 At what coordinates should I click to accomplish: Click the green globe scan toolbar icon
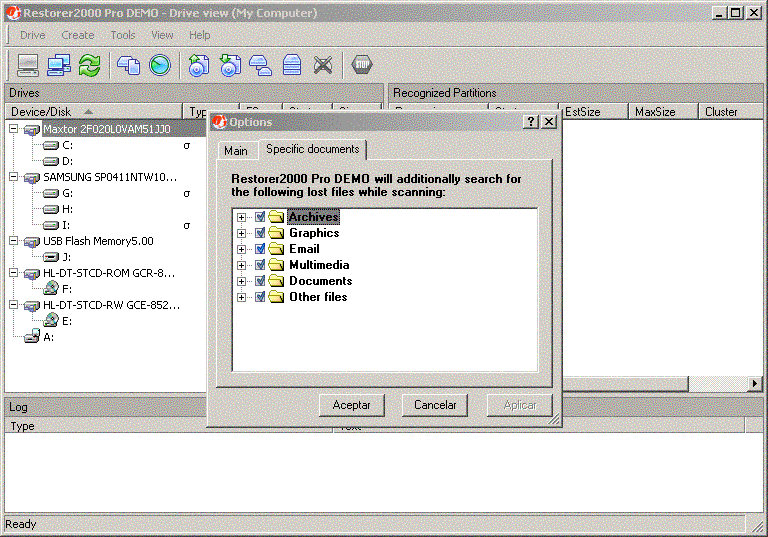[x=160, y=65]
